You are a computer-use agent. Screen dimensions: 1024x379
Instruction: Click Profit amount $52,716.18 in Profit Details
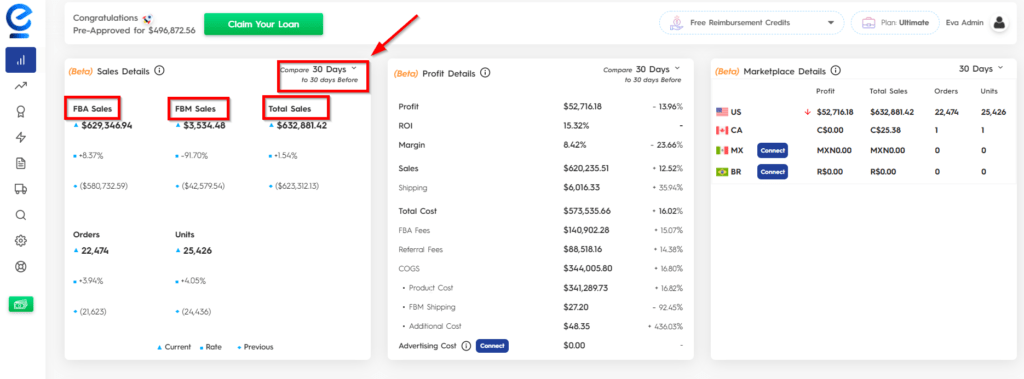(583, 107)
